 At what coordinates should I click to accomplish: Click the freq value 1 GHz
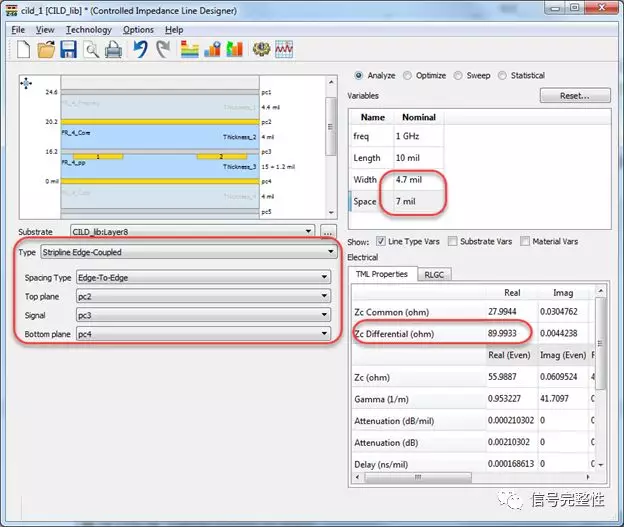coord(407,136)
